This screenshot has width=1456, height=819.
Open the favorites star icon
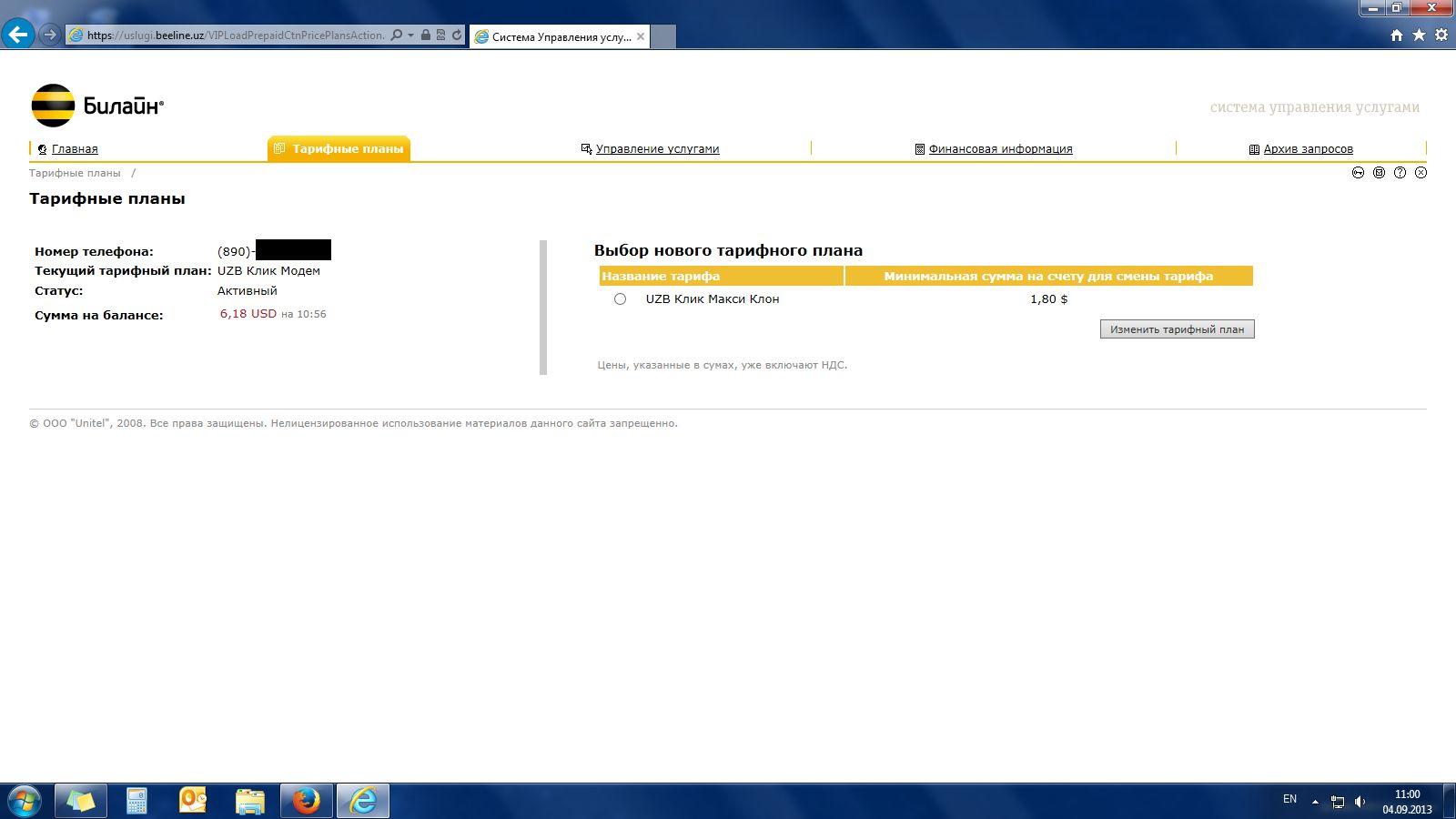pos(1419,35)
